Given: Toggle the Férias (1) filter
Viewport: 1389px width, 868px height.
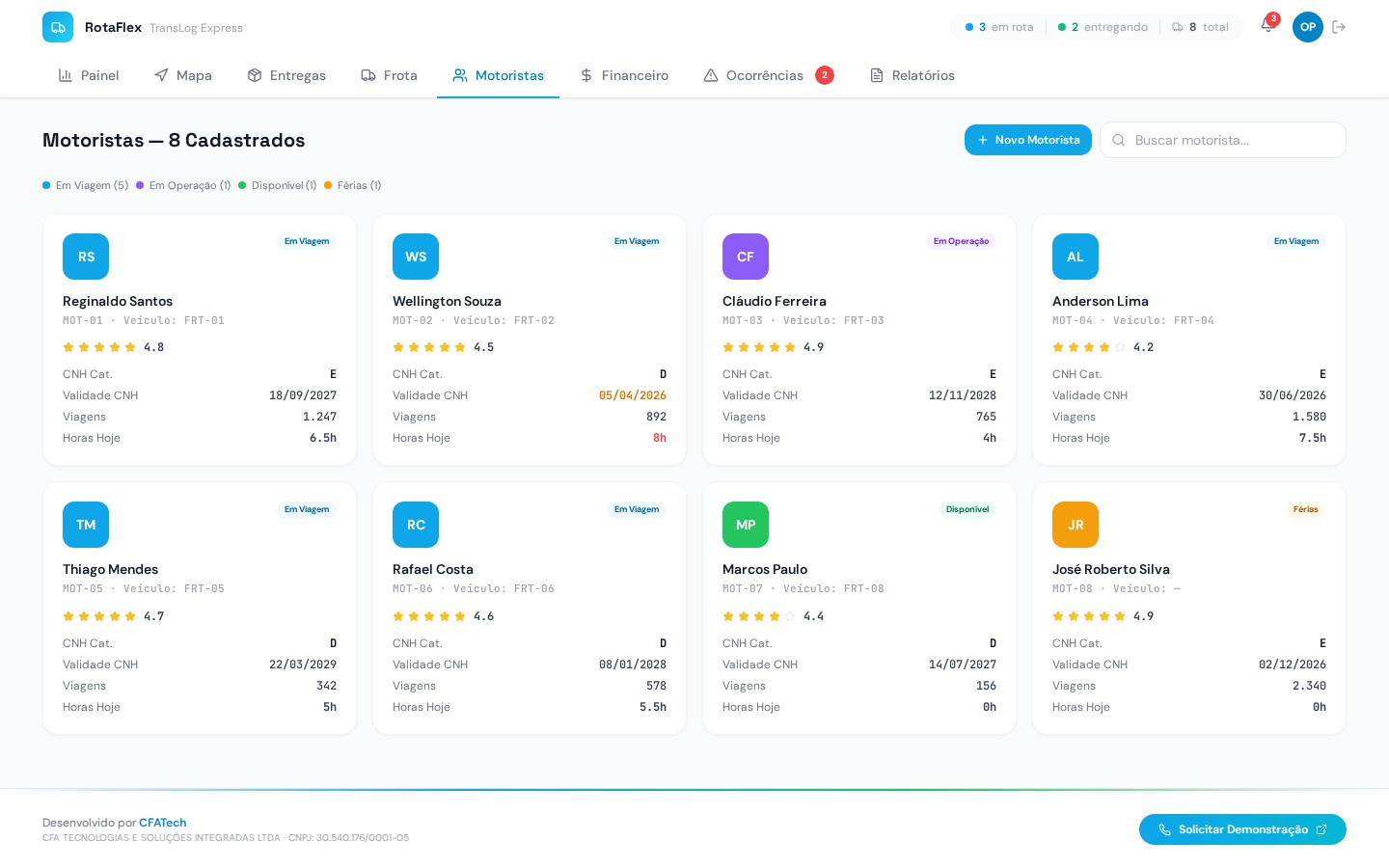Looking at the screenshot, I should pos(353,185).
